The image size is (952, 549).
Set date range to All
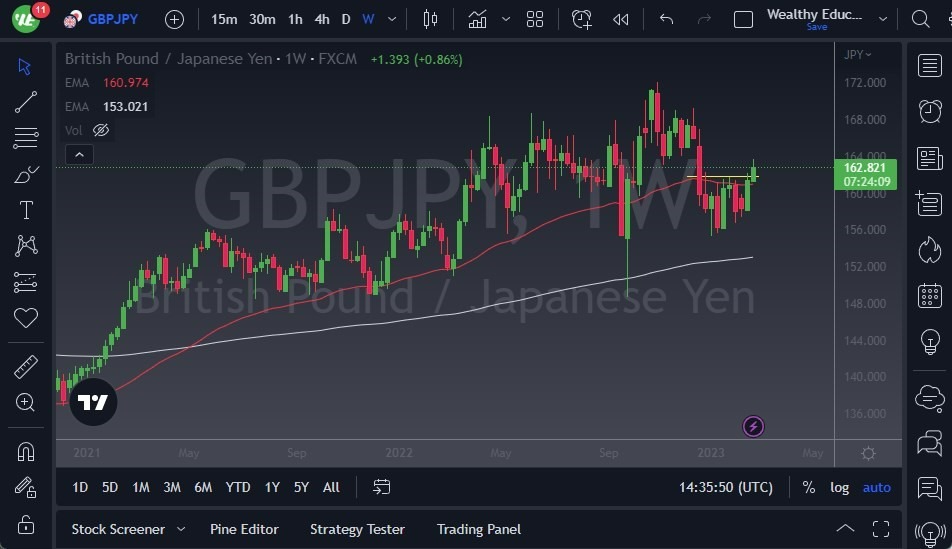332,487
